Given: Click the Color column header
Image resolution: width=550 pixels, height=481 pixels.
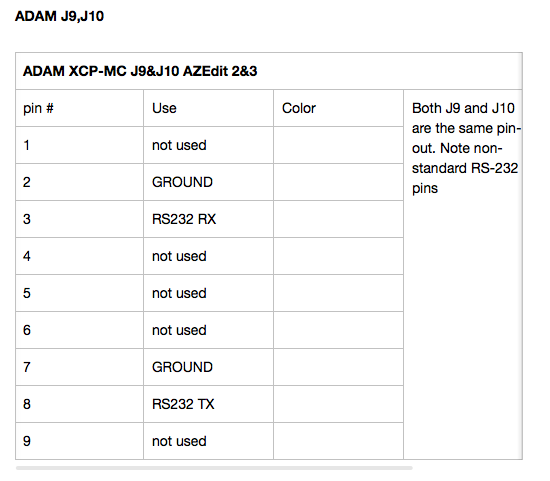Looking at the screenshot, I should pos(338,108).
